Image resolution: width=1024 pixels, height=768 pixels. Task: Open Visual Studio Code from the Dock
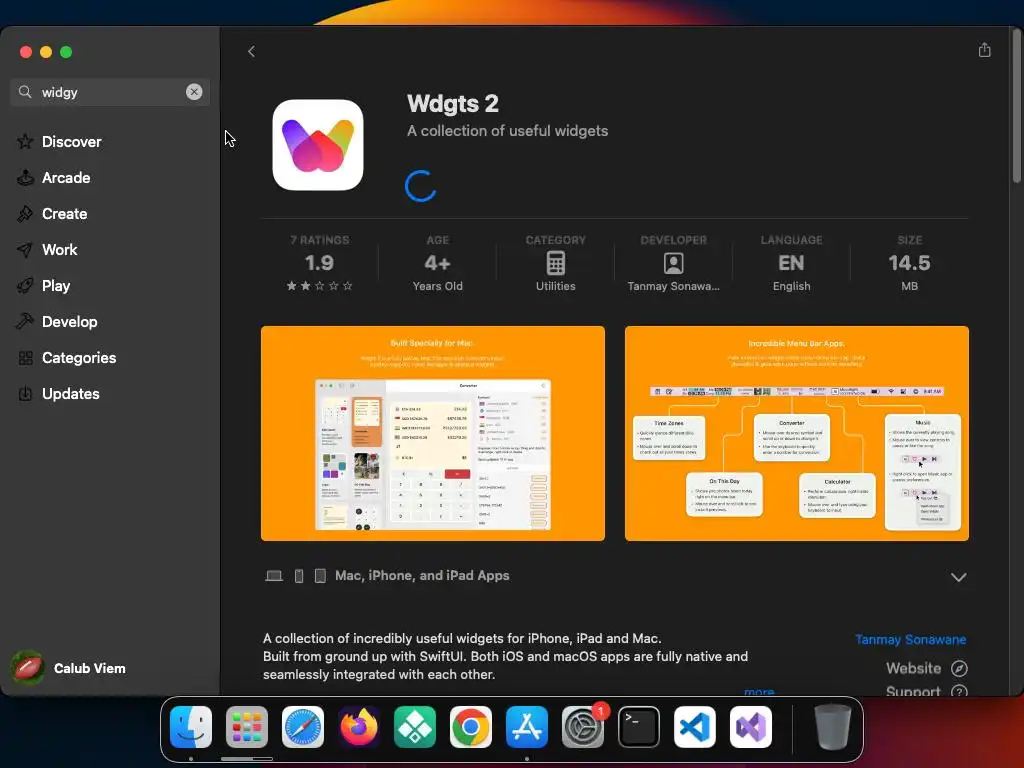(x=695, y=727)
